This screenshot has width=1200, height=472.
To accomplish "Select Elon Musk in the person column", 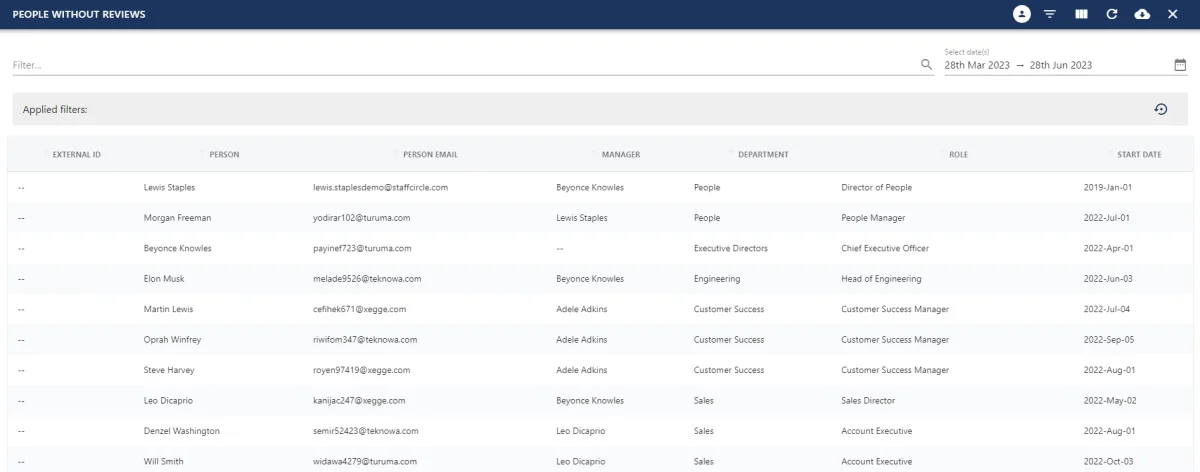I will pyautogui.click(x=164, y=279).
